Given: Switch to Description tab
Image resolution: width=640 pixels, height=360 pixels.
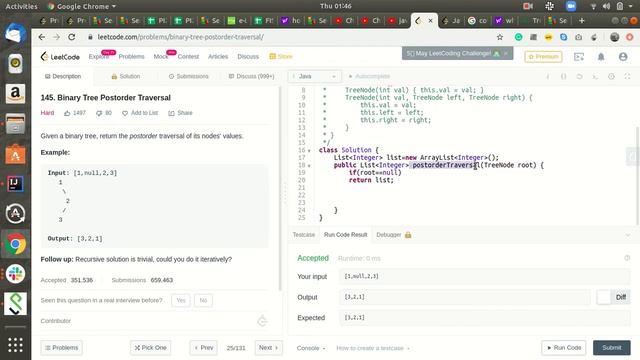Looking at the screenshot, I should [x=63, y=76].
